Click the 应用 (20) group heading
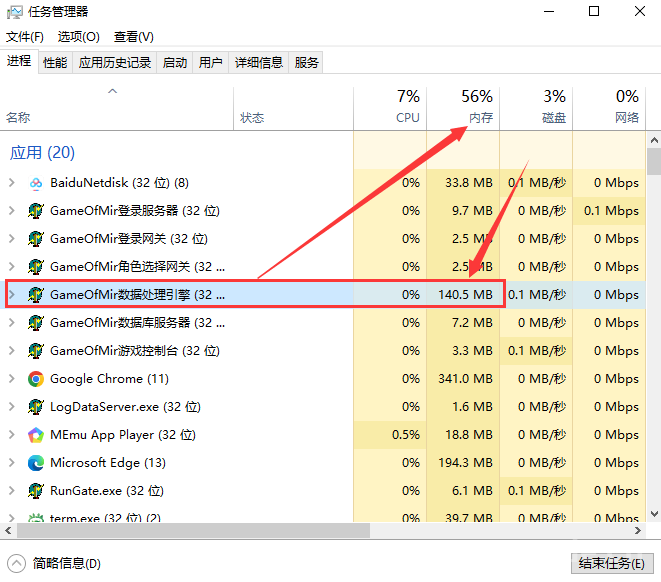The width and height of the screenshot is (661, 582). pos(42,153)
